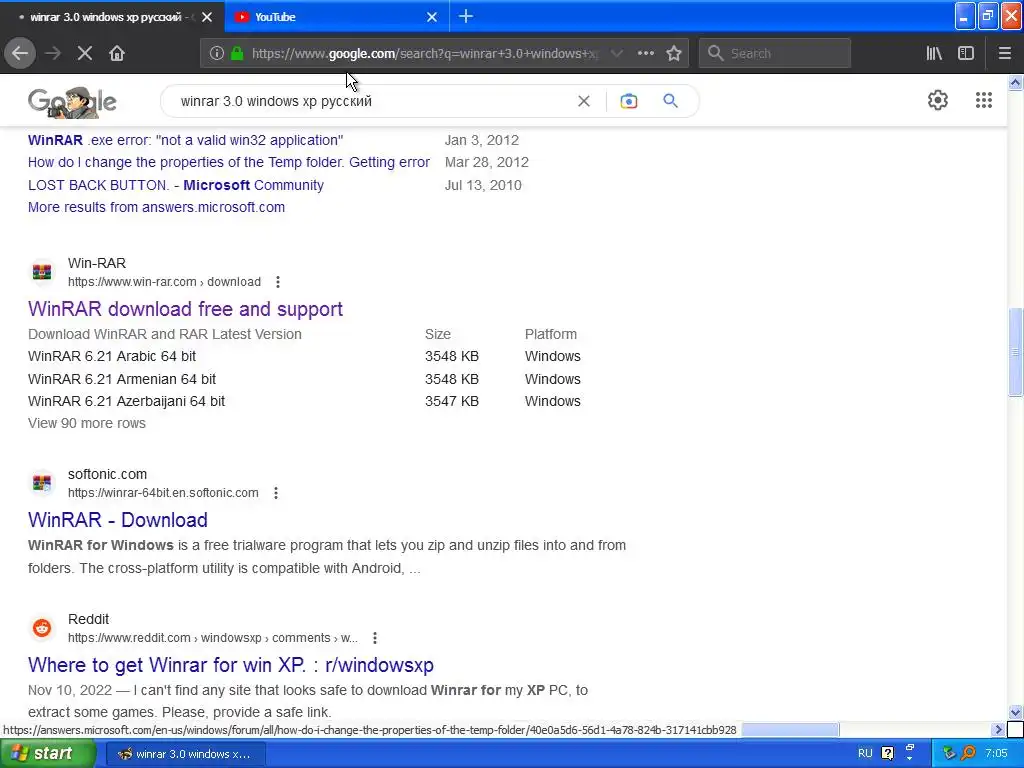Focus the Firefox Search box
The width and height of the screenshot is (1024, 768).
click(x=775, y=53)
